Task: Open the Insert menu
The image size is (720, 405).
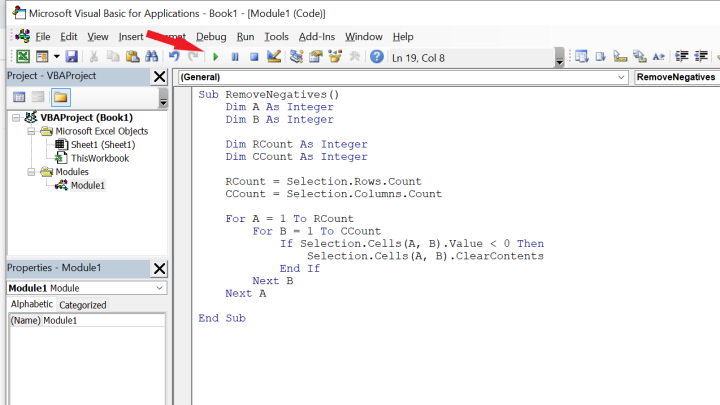Action: (x=131, y=37)
